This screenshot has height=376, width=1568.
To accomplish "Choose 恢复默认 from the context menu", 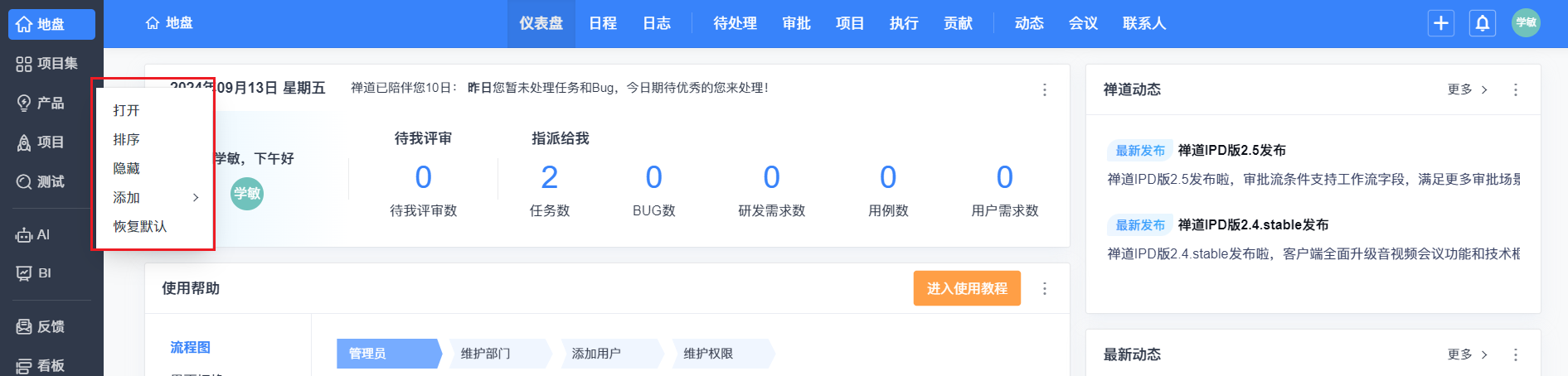I will click(140, 227).
